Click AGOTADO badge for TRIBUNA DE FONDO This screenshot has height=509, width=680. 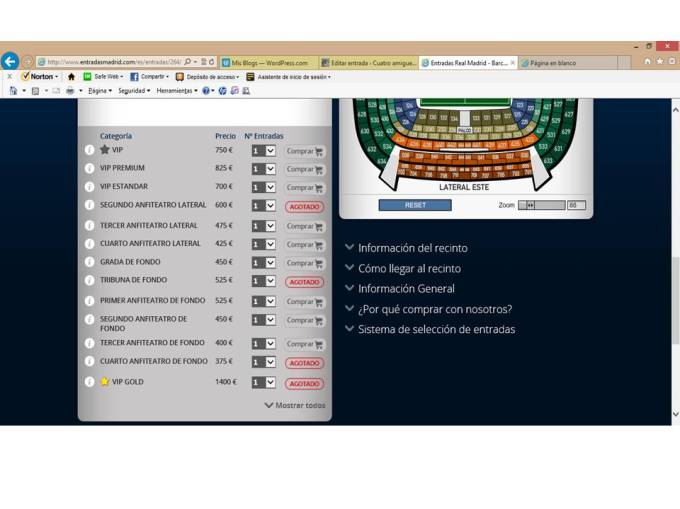coord(304,282)
